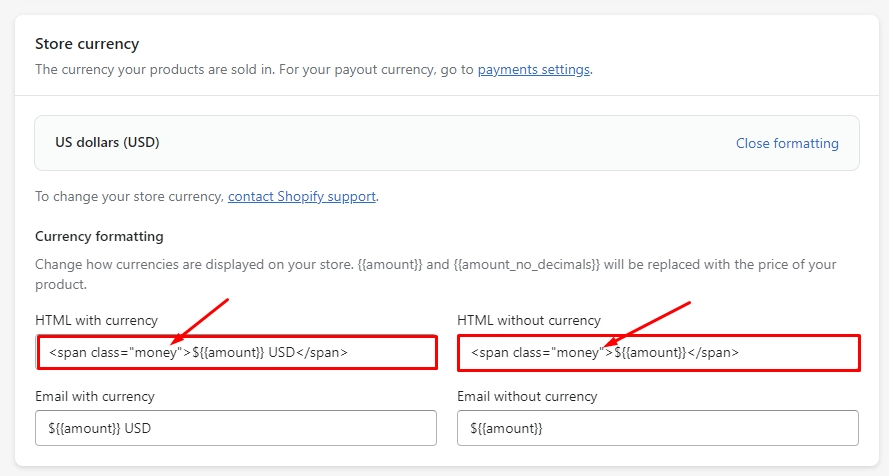The width and height of the screenshot is (889, 476).
Task: Click the "Change how currencies are displayed" description
Action: coord(300,265)
